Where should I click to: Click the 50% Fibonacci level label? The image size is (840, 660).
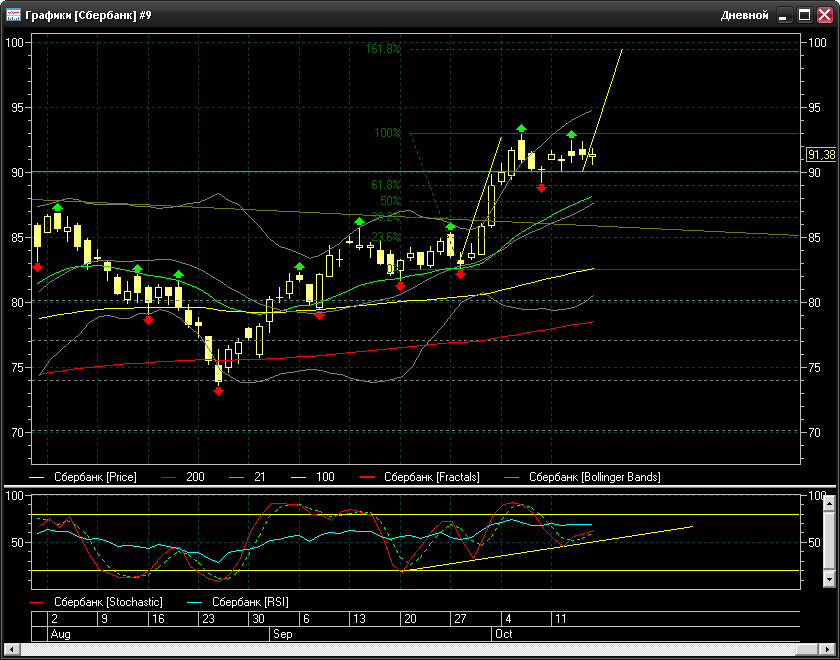[391, 201]
